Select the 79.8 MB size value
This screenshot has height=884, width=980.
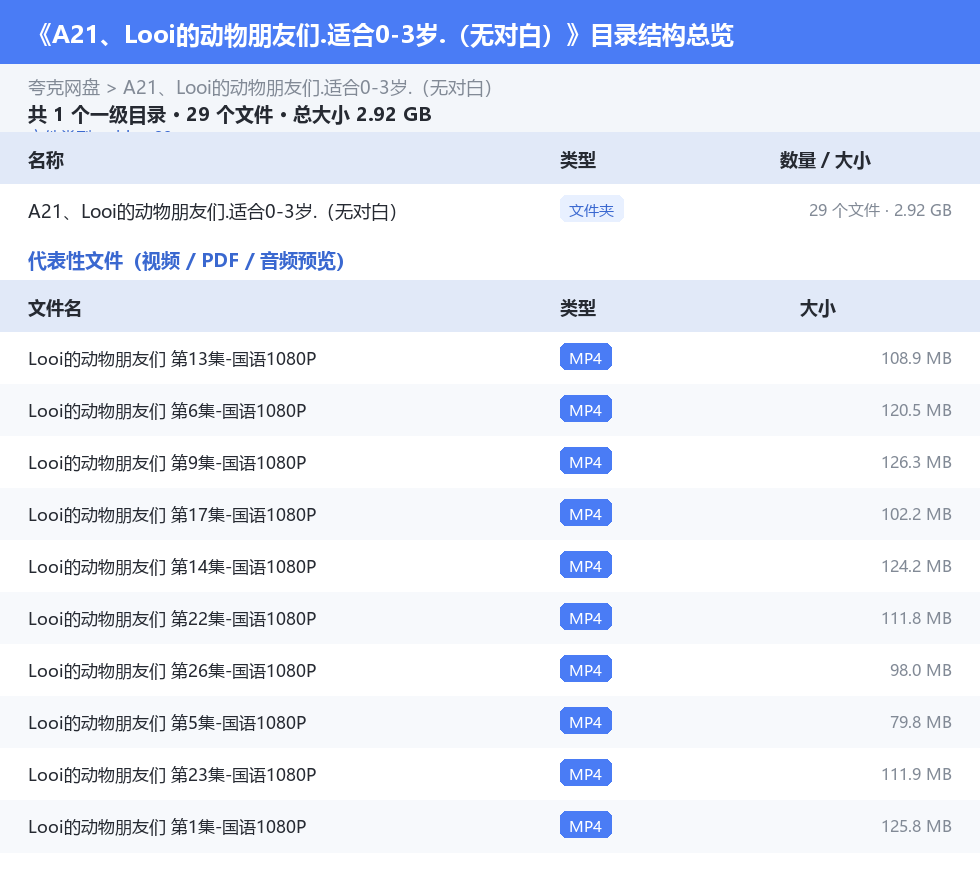coord(921,721)
